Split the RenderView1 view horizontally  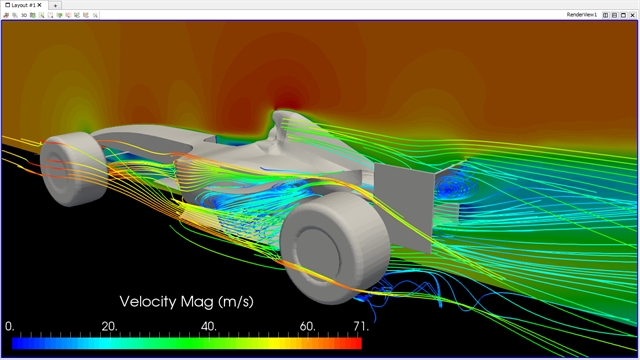605,15
